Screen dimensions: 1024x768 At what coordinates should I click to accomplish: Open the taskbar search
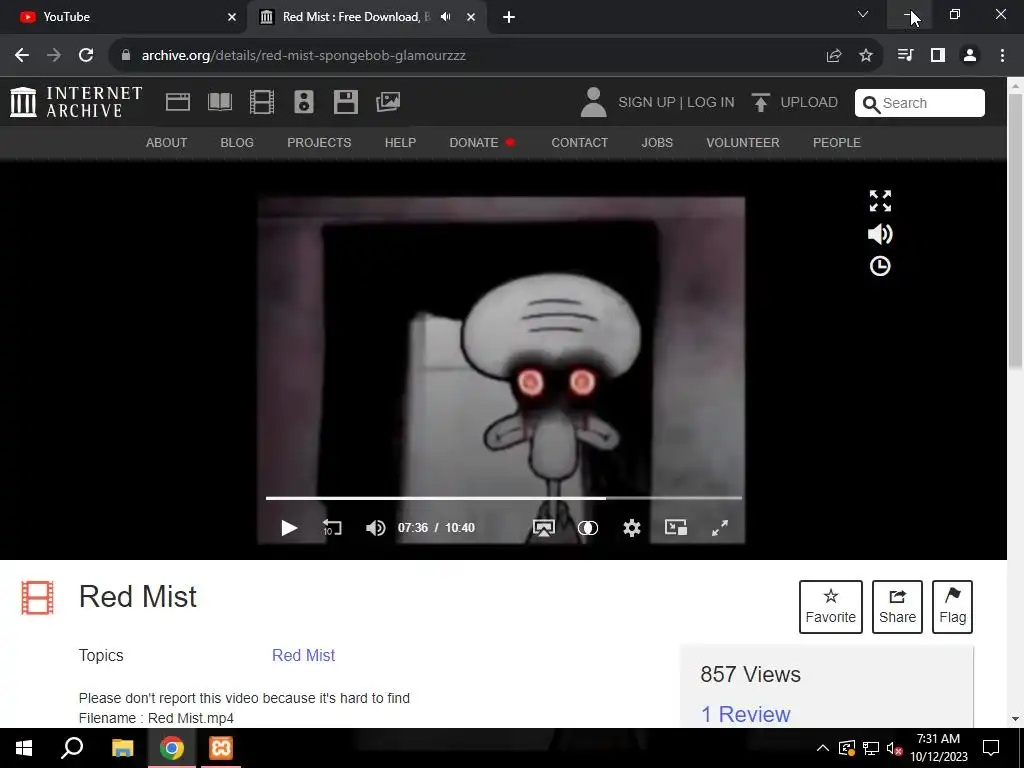coord(72,748)
